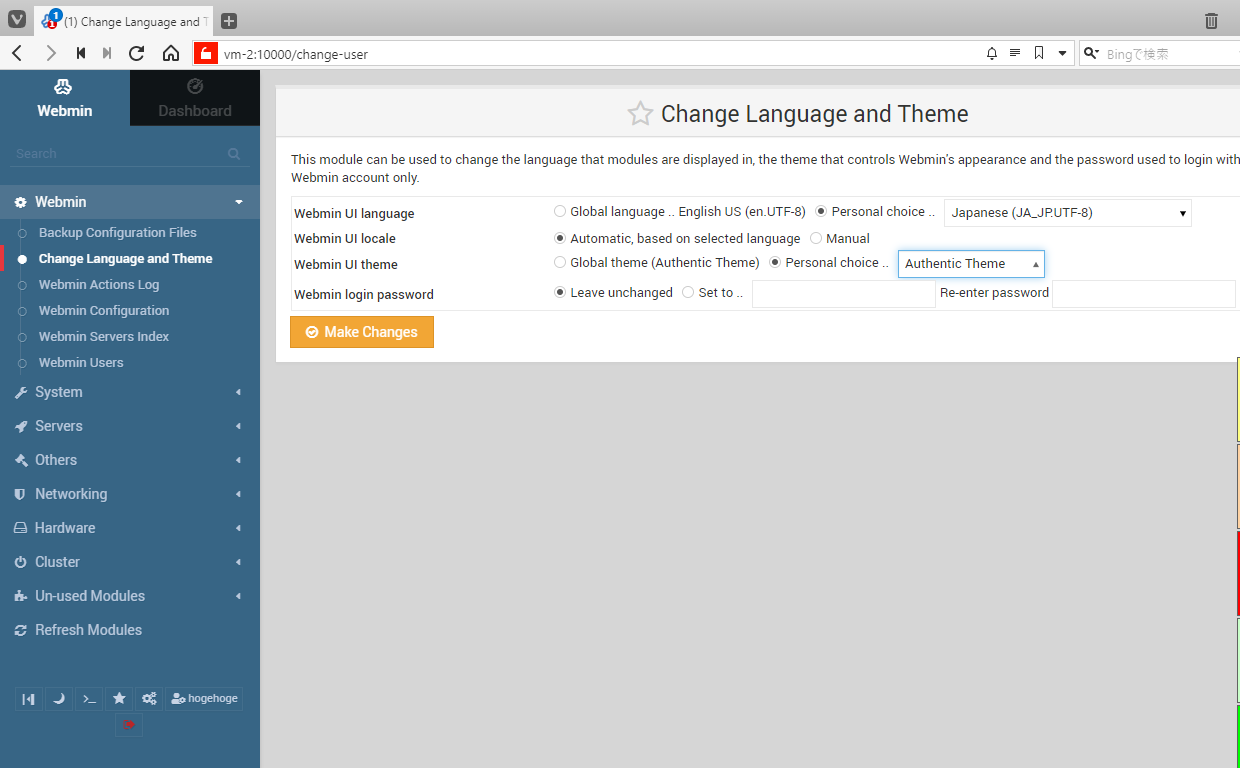The width and height of the screenshot is (1240, 768).
Task: Select Personal choice radio for UI theme
Action: [775, 262]
